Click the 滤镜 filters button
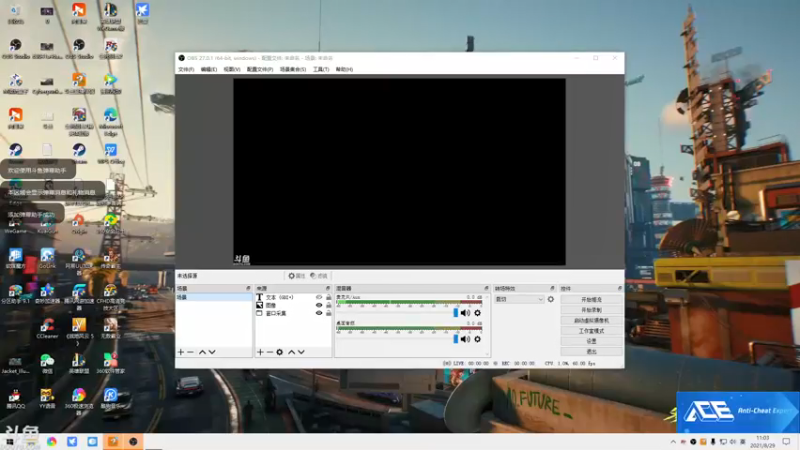This screenshot has width=800, height=450. point(319,276)
